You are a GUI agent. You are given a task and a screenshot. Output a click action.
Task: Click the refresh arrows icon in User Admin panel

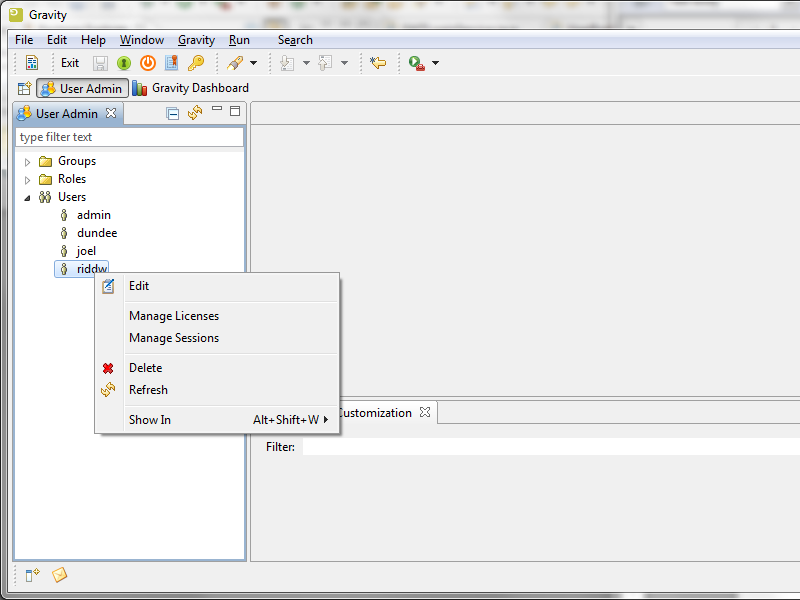(x=194, y=113)
